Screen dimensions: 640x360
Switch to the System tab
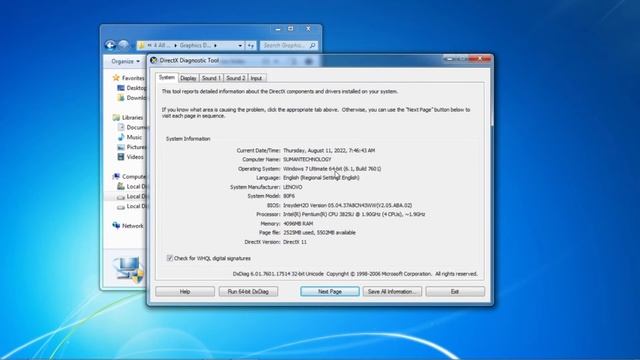click(x=167, y=77)
